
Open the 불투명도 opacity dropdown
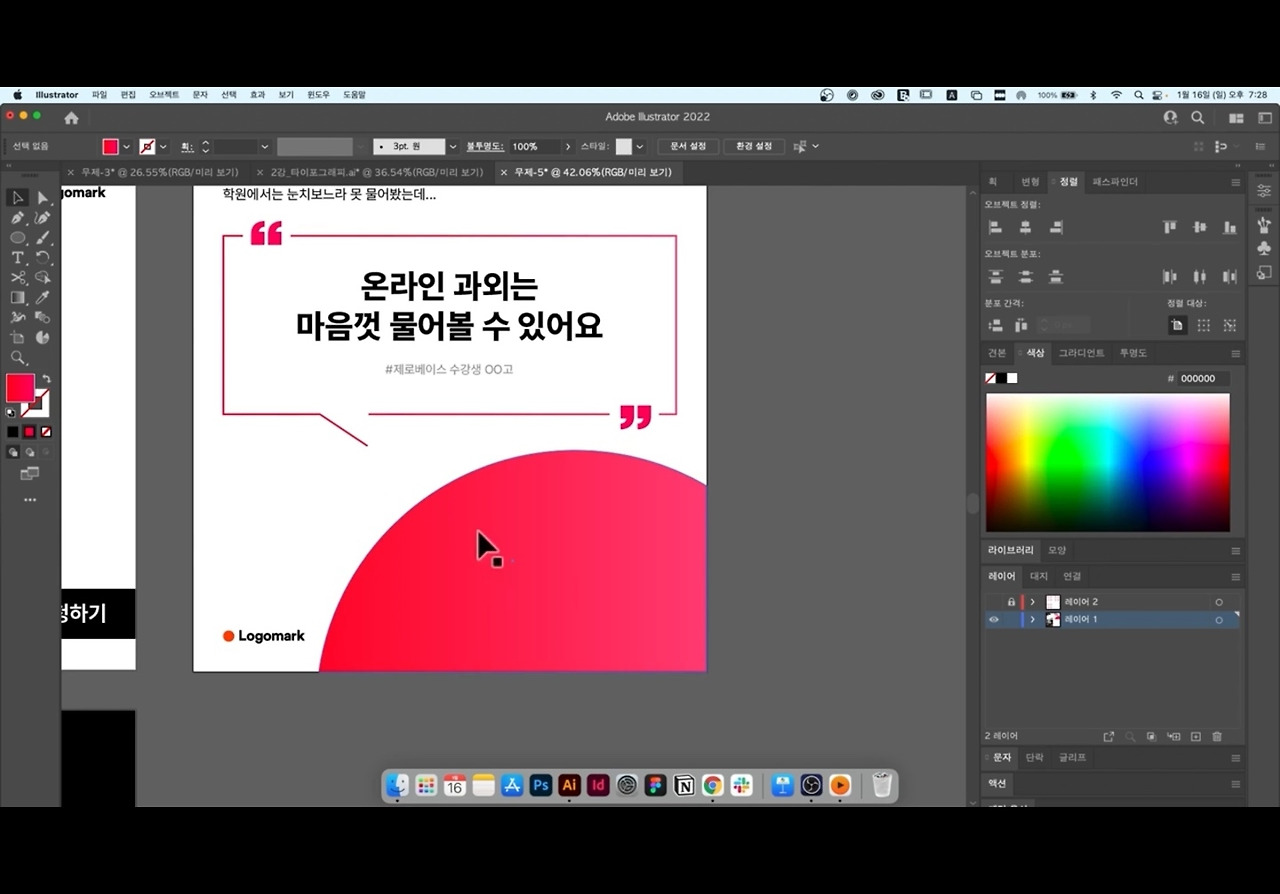coord(567,146)
